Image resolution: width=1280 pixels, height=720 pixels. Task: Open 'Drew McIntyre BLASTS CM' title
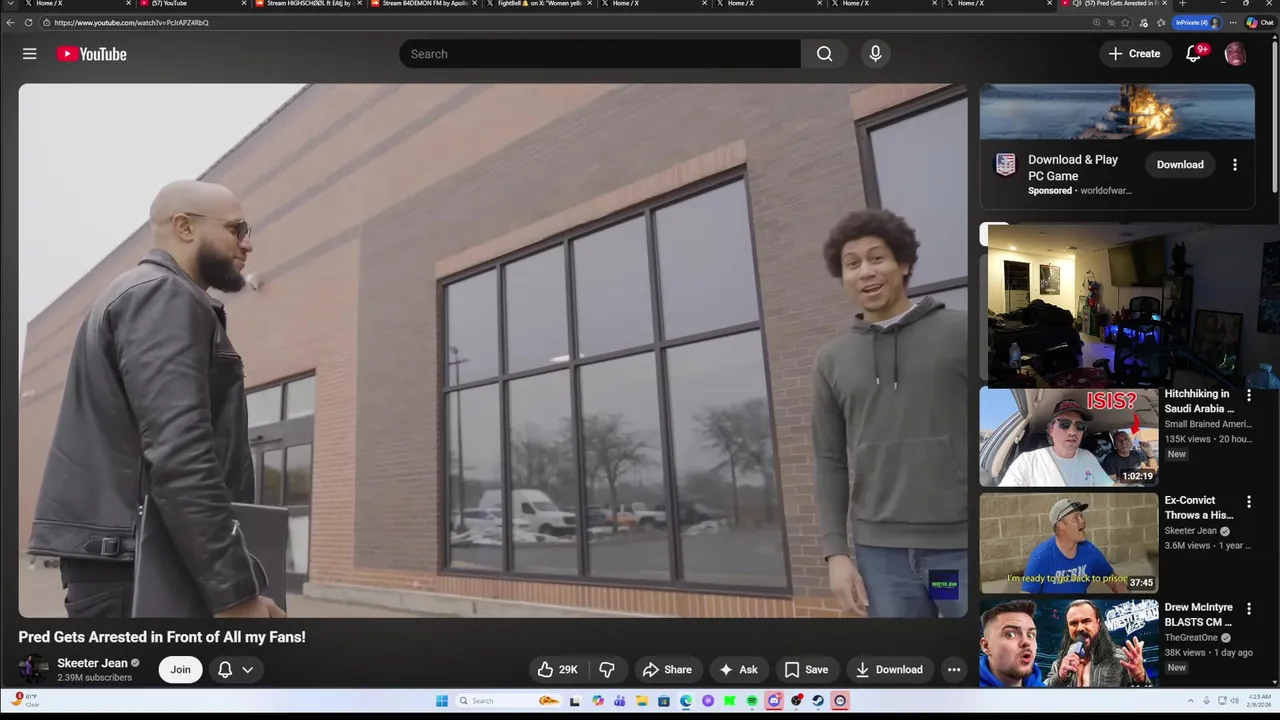[x=1199, y=614]
